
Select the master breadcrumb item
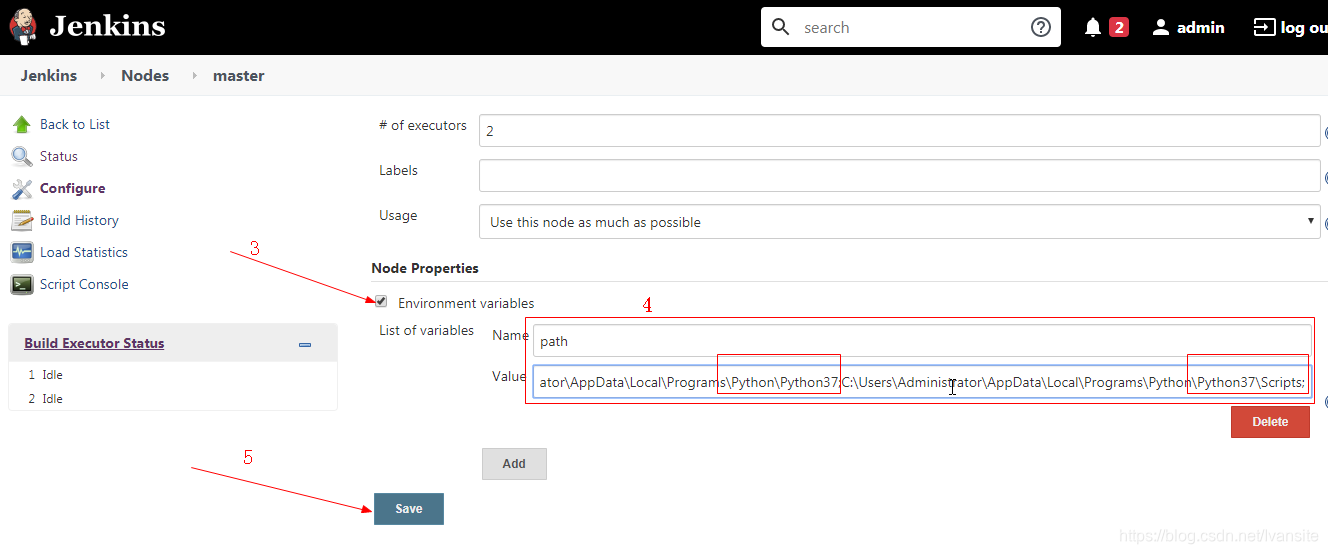239,76
